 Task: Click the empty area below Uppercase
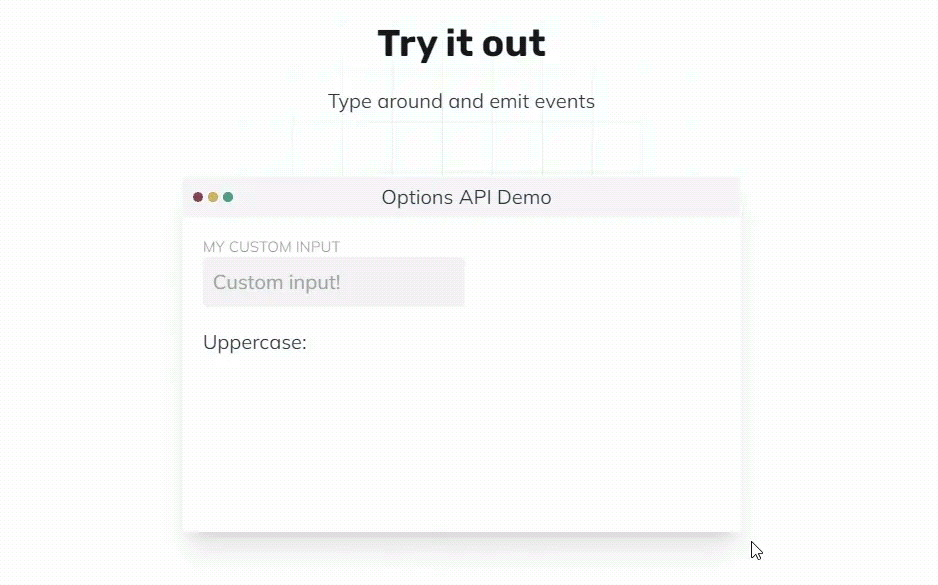[x=460, y=430]
